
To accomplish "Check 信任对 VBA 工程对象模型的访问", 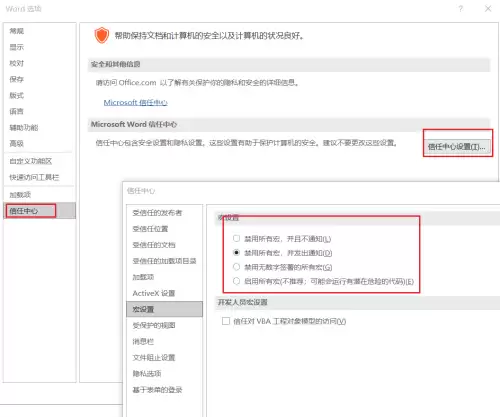I will (226, 321).
